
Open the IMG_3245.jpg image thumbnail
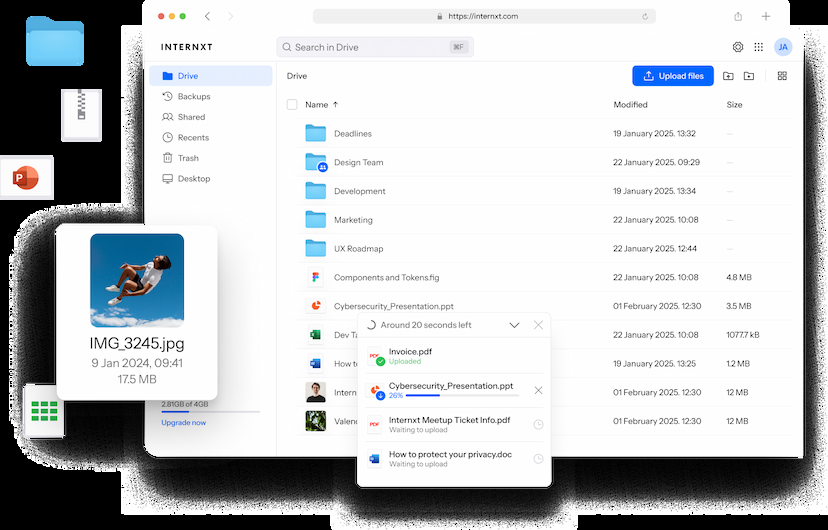(137, 281)
